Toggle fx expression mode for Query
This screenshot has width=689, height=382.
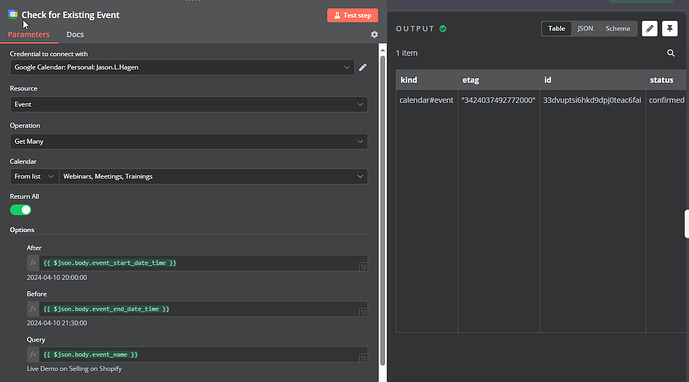click(x=33, y=354)
